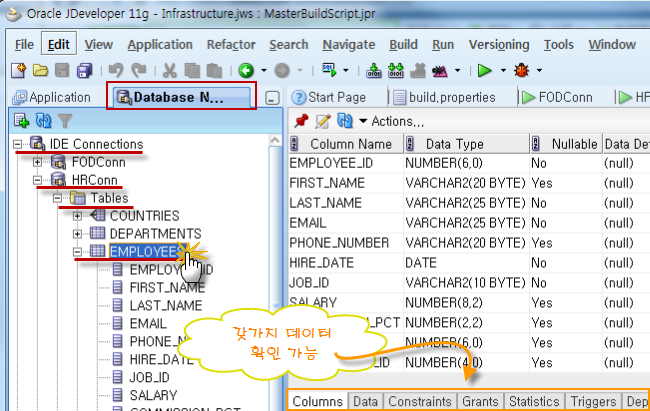Minimize the navigator panel button
Viewport: 650px width, 411px height.
(272, 98)
